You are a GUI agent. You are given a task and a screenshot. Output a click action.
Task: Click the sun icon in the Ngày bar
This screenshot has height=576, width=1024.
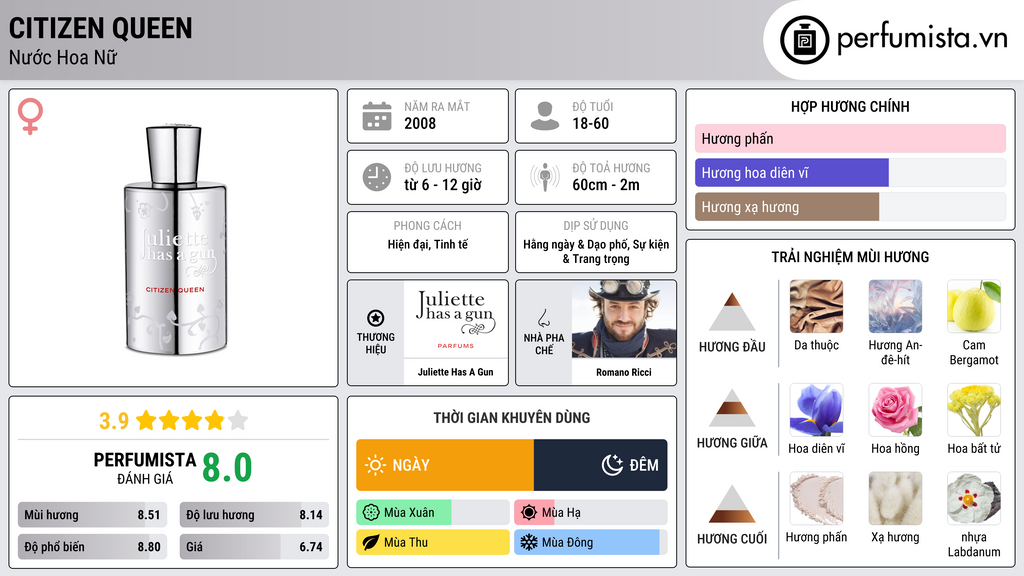tap(376, 465)
